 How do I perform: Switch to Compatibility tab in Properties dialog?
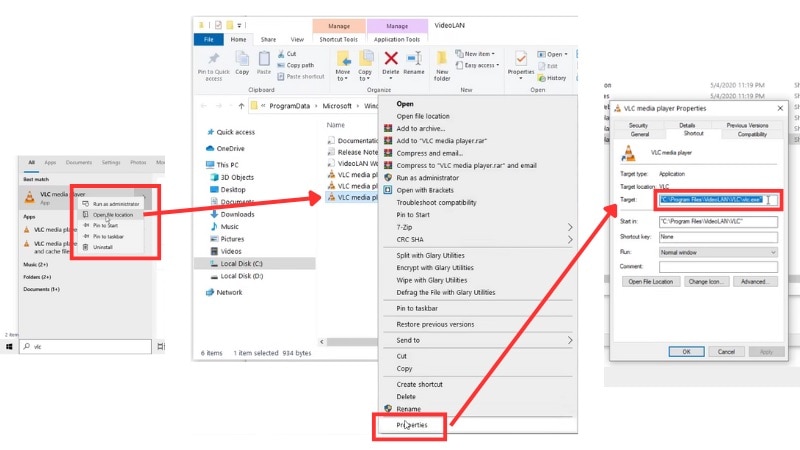pos(752,134)
